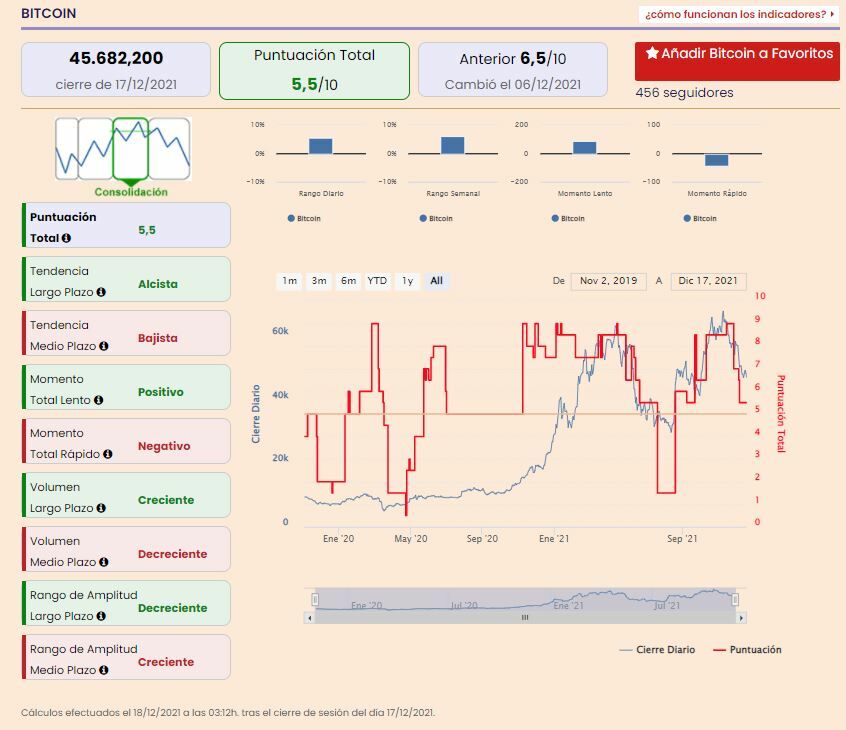Open info for Rango de Amplitud Largo Plazo

(x=101, y=616)
